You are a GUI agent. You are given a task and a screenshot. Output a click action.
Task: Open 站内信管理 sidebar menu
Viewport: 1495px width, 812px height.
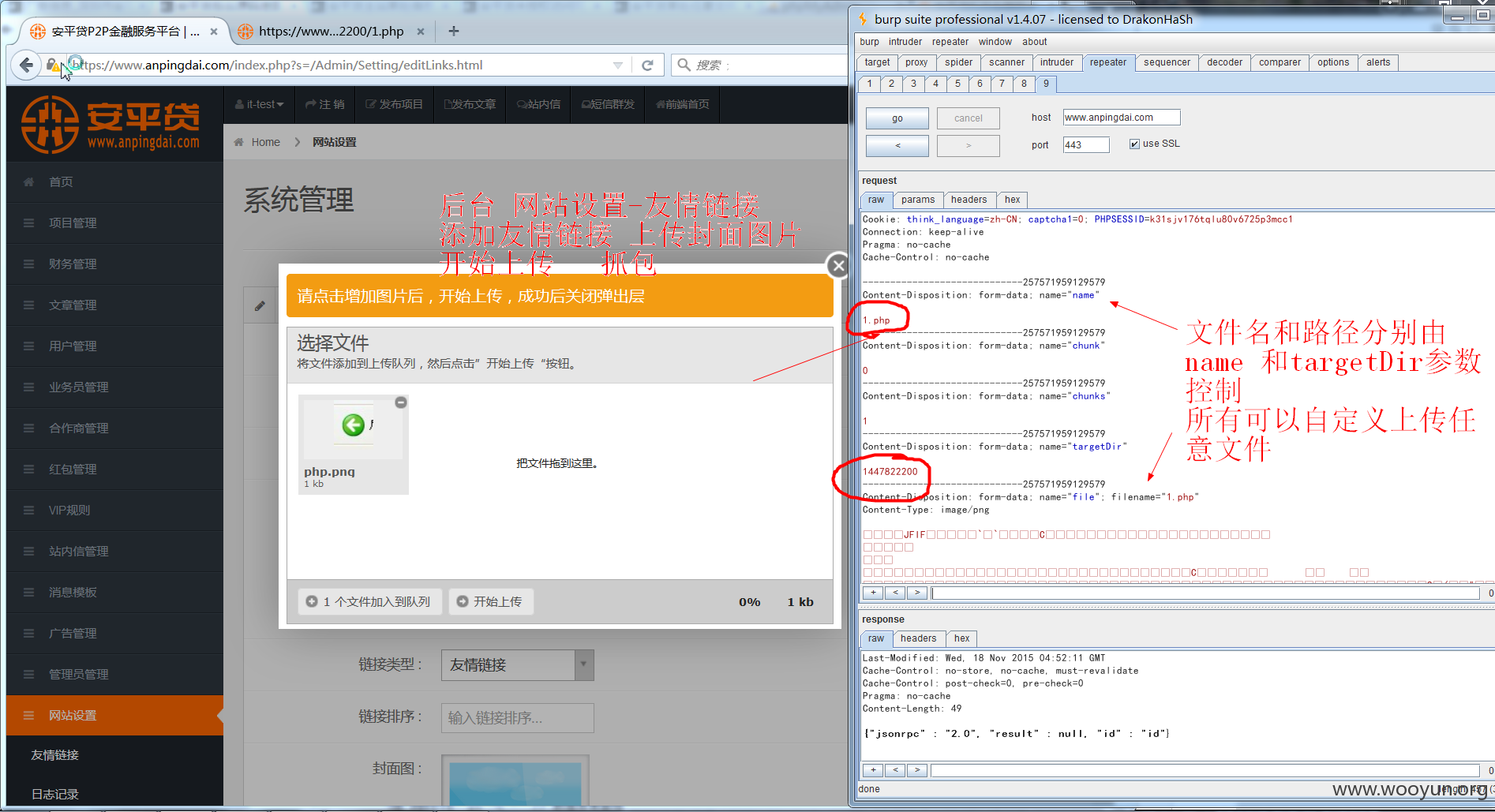pos(114,551)
